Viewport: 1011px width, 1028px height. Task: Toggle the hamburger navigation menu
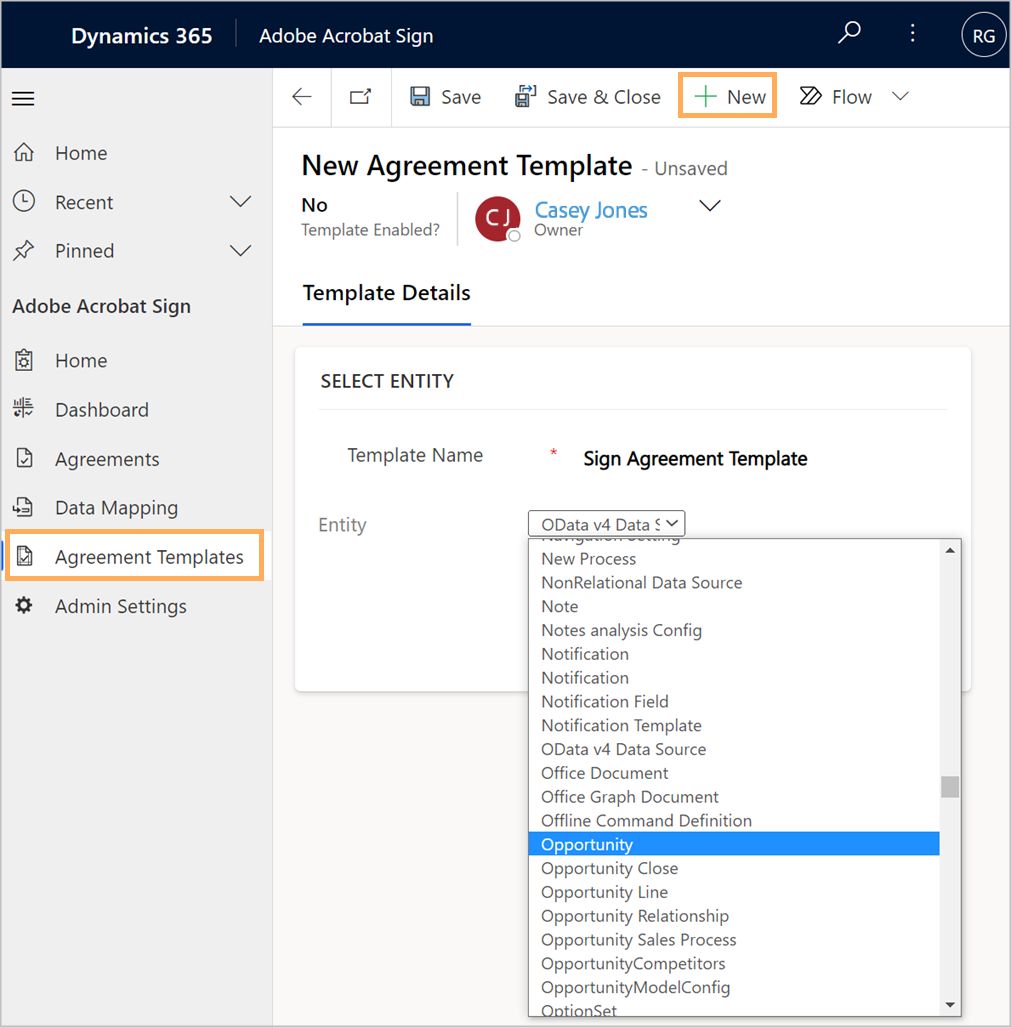coord(23,99)
